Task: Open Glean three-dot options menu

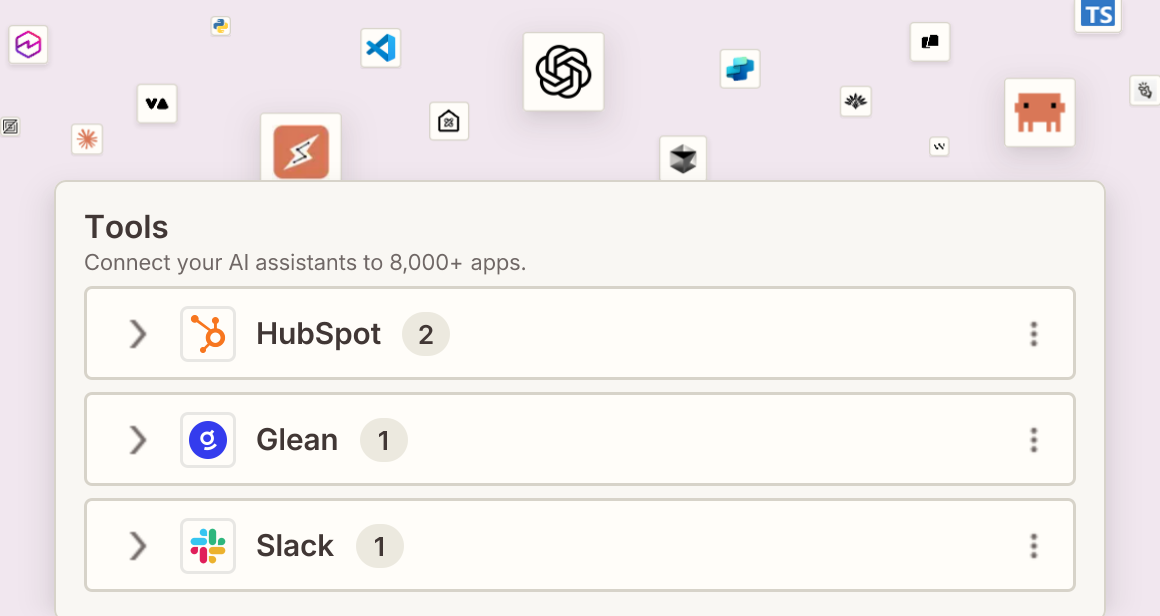Action: tap(1033, 440)
